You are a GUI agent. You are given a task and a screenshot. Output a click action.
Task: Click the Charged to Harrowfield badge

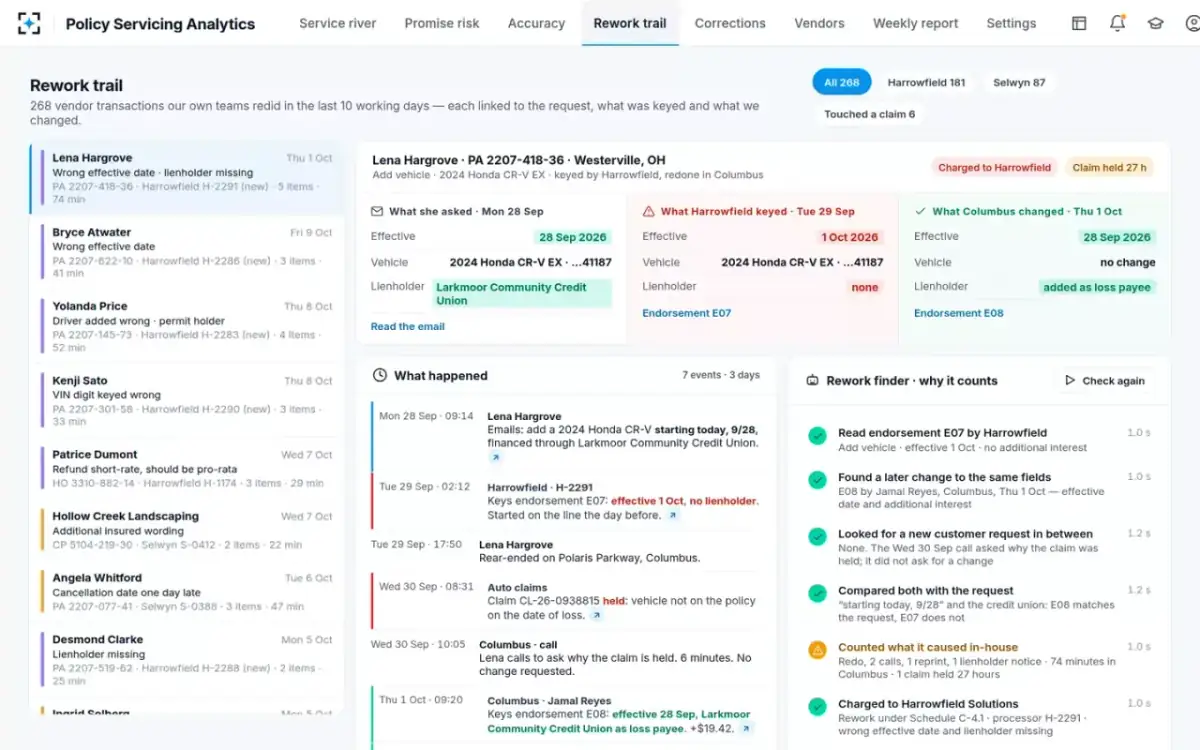994,167
